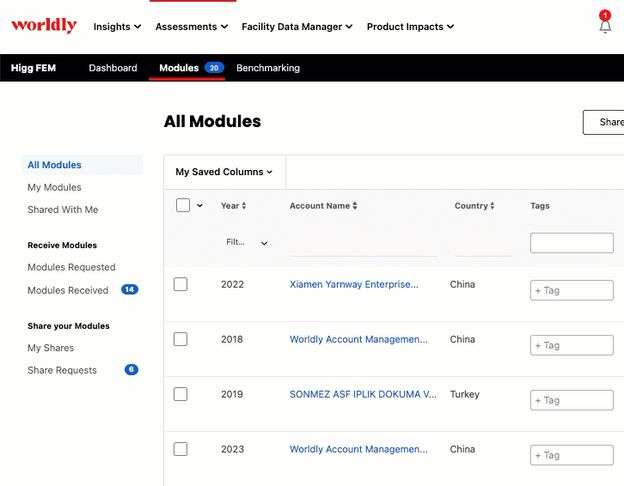This screenshot has width=624, height=486.
Task: Sort by Account Name column arrows
Action: (355, 206)
